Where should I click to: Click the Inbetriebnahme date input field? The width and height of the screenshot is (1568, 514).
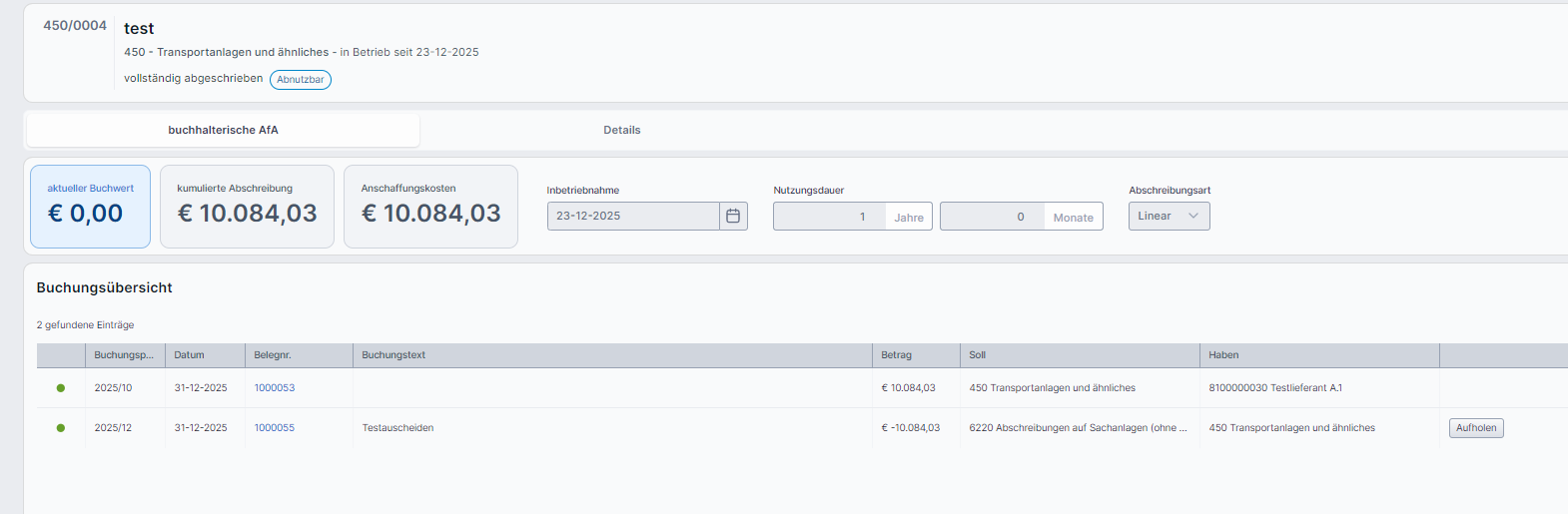632,216
